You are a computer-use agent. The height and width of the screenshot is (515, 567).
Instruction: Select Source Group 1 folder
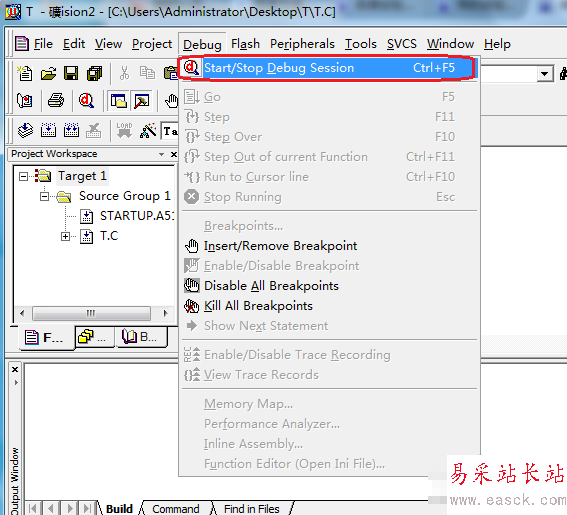click(124, 196)
